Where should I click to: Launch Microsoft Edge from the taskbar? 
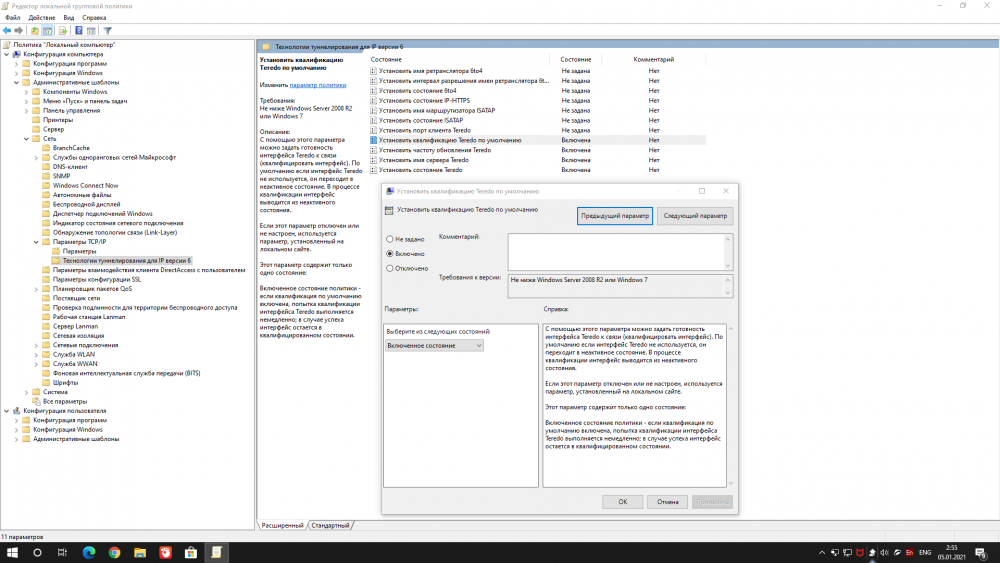tap(89, 553)
